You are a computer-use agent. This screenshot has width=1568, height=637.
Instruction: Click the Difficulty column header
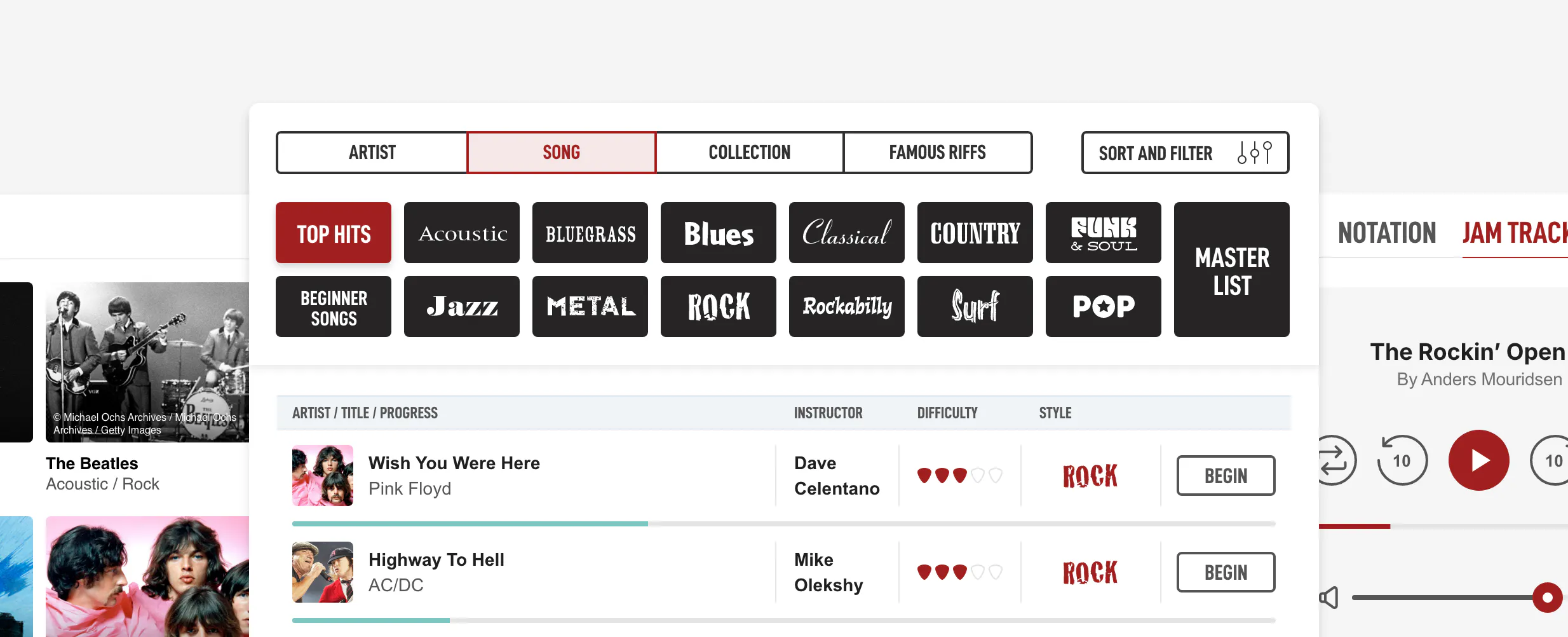[947, 413]
